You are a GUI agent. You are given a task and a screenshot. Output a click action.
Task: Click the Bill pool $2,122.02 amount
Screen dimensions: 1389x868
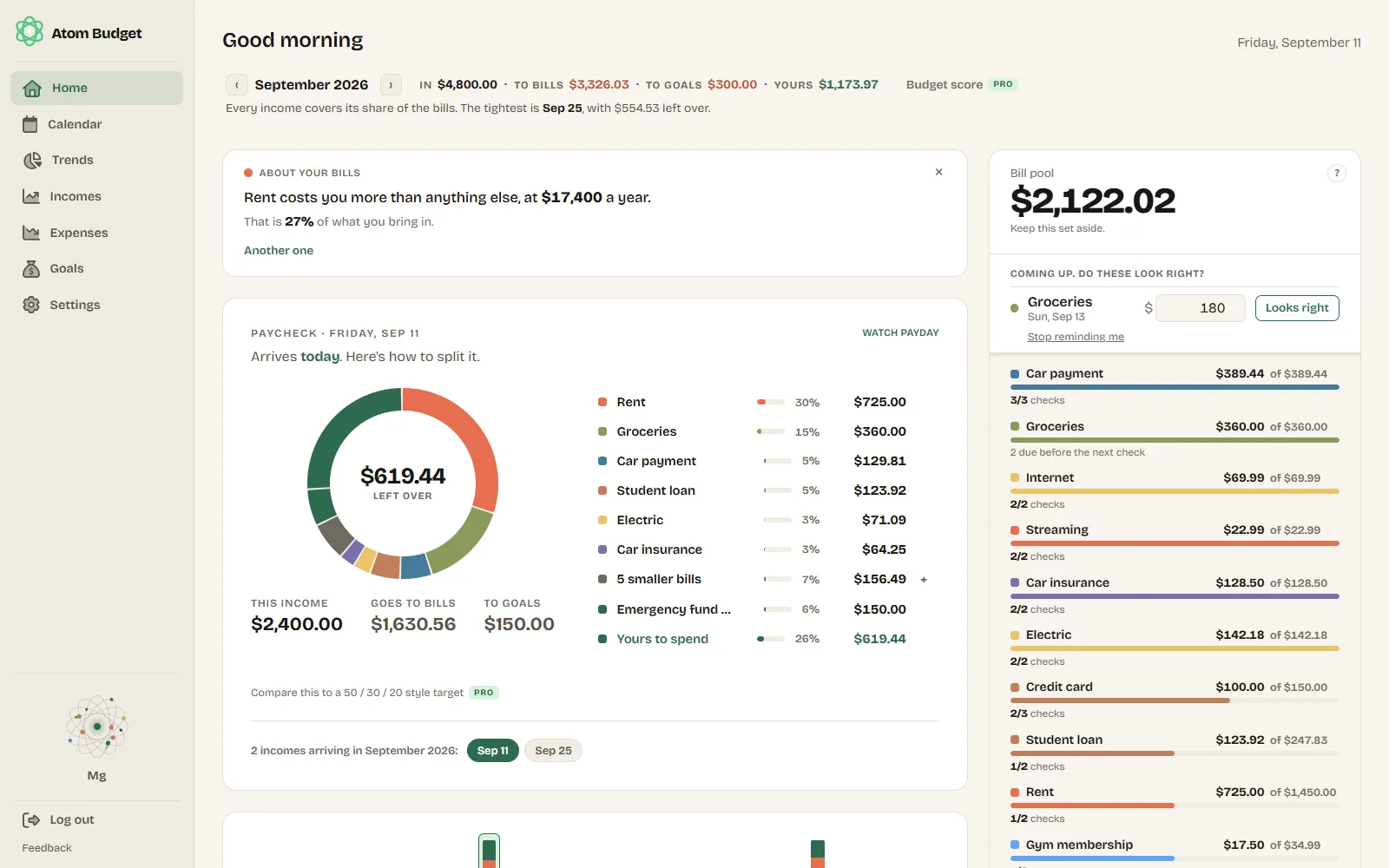coord(1092,201)
